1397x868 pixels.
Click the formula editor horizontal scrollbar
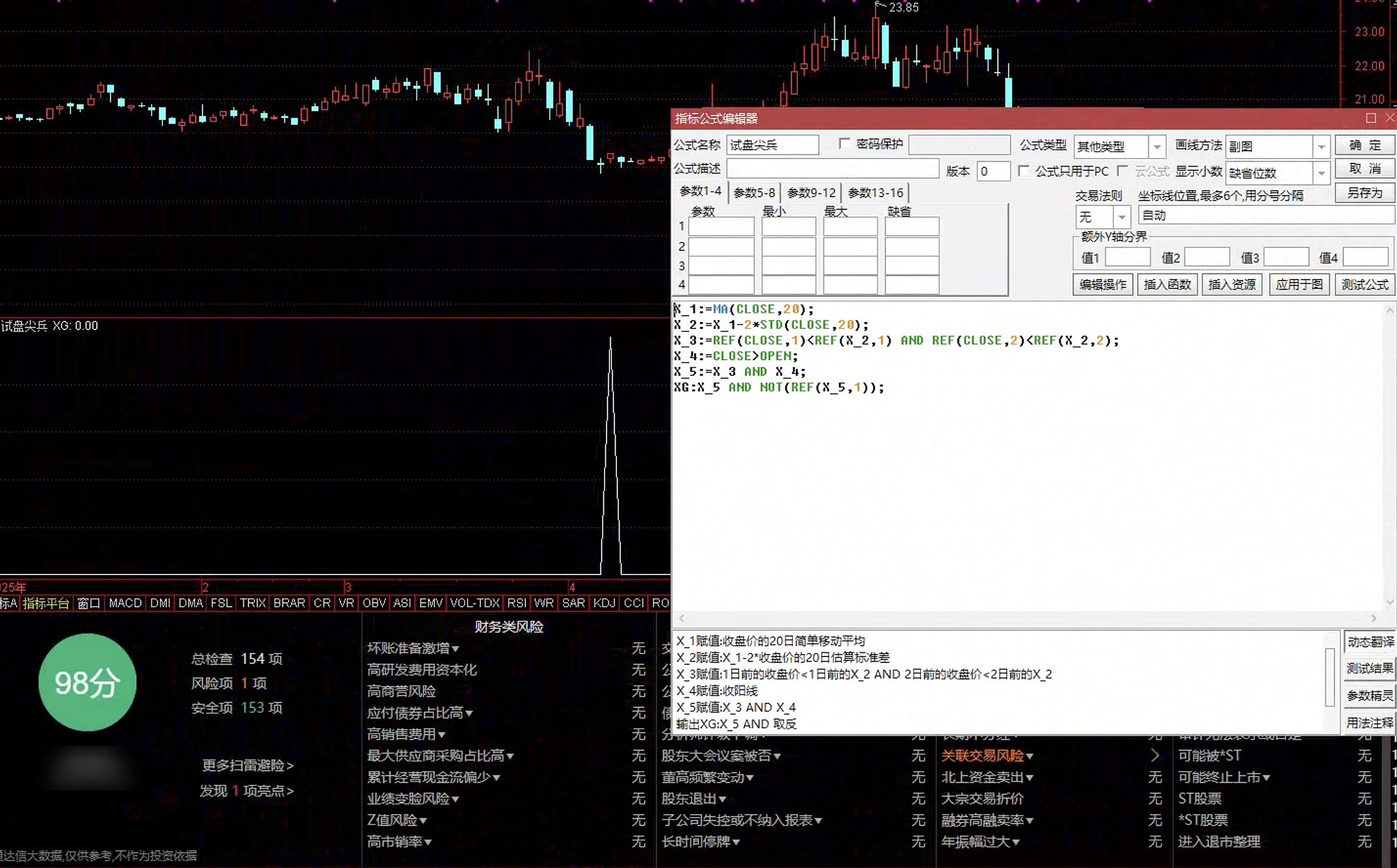1028,618
